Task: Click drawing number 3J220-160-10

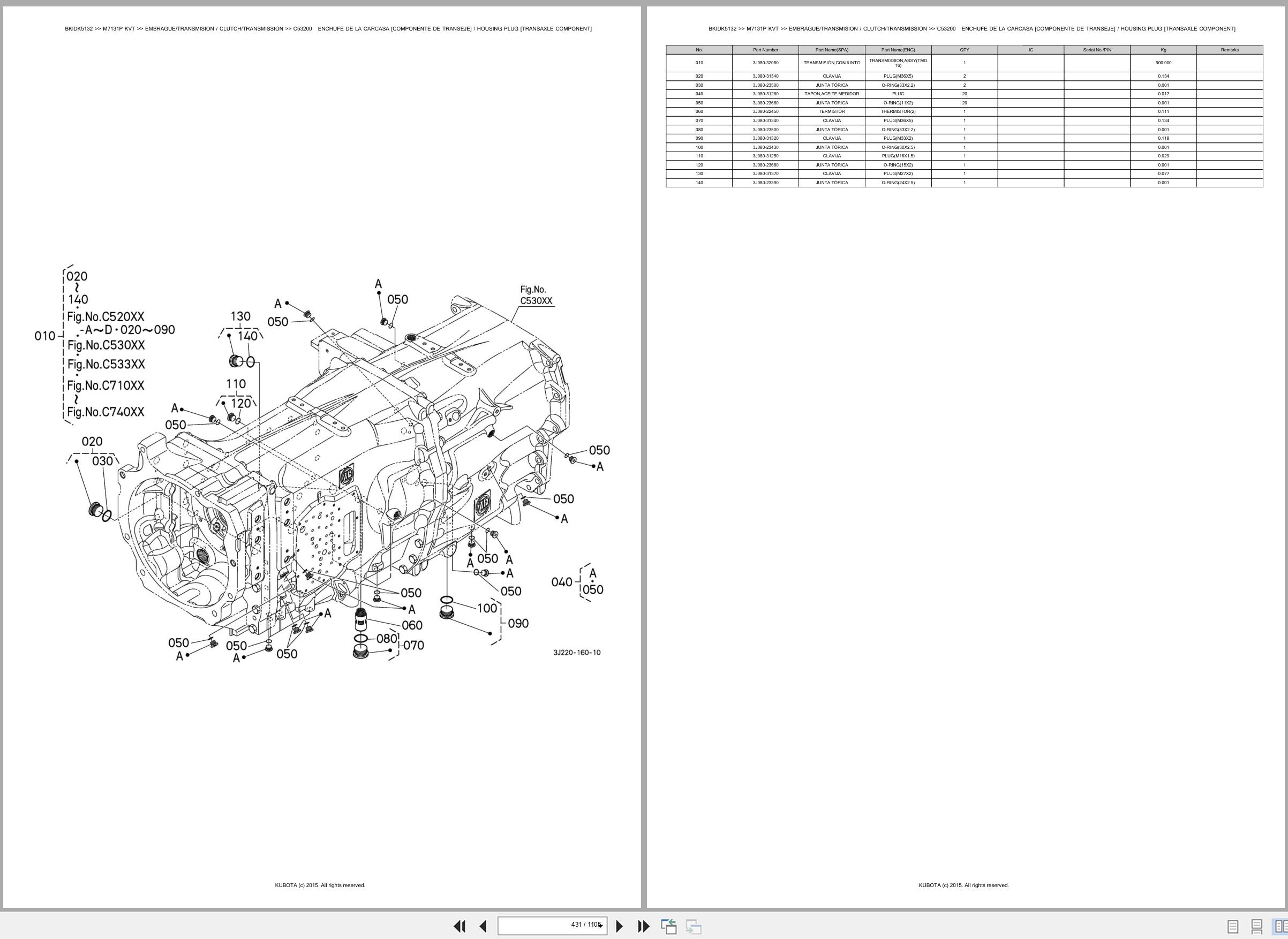Action: 577,653
